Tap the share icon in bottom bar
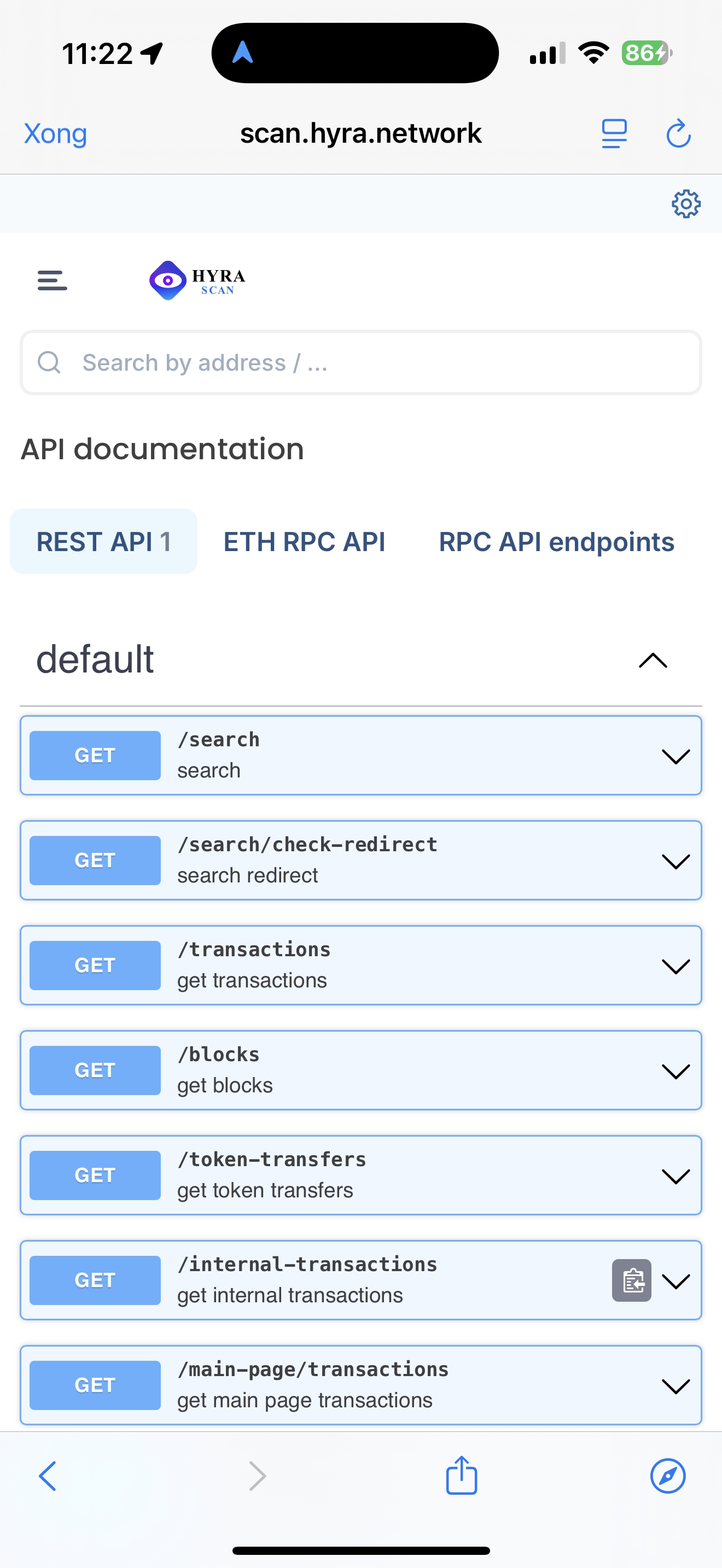This screenshot has height=1568, width=722. click(x=462, y=1476)
